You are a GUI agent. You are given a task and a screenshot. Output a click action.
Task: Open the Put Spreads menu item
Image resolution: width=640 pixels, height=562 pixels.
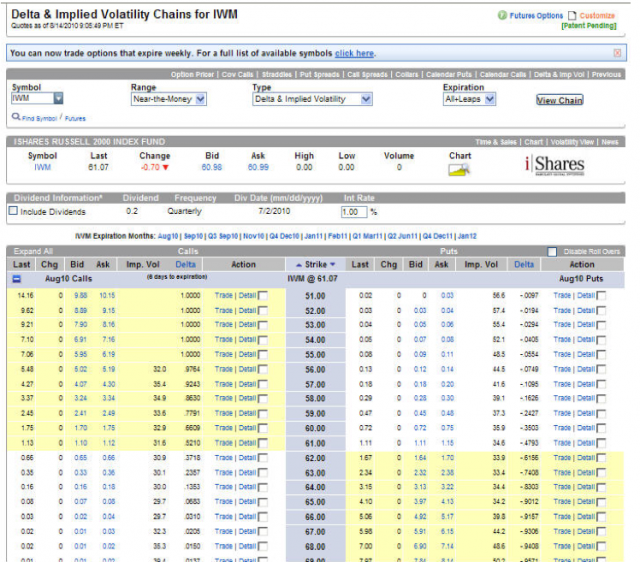[x=320, y=75]
